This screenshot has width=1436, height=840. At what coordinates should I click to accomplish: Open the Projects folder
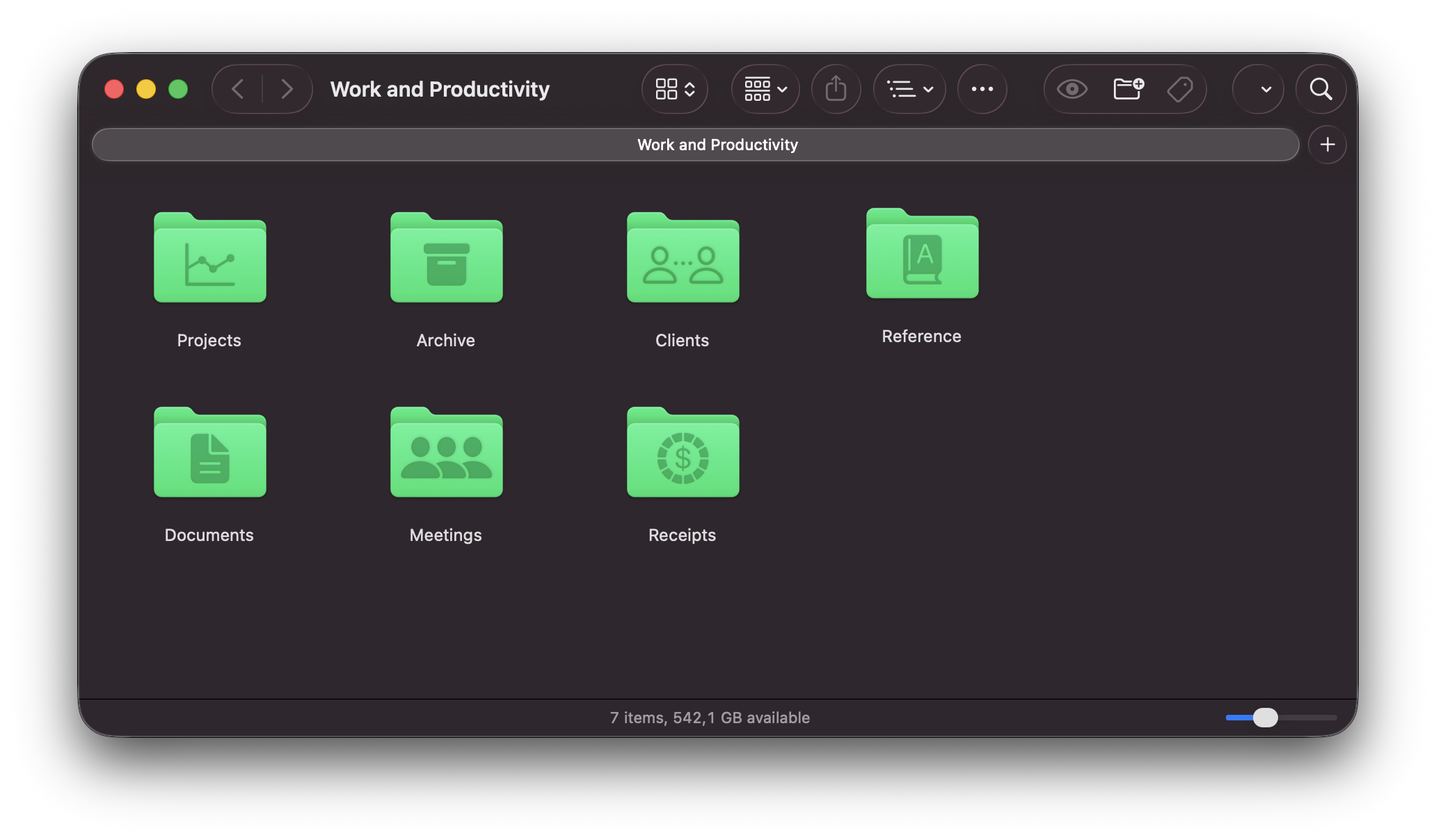pyautogui.click(x=209, y=259)
